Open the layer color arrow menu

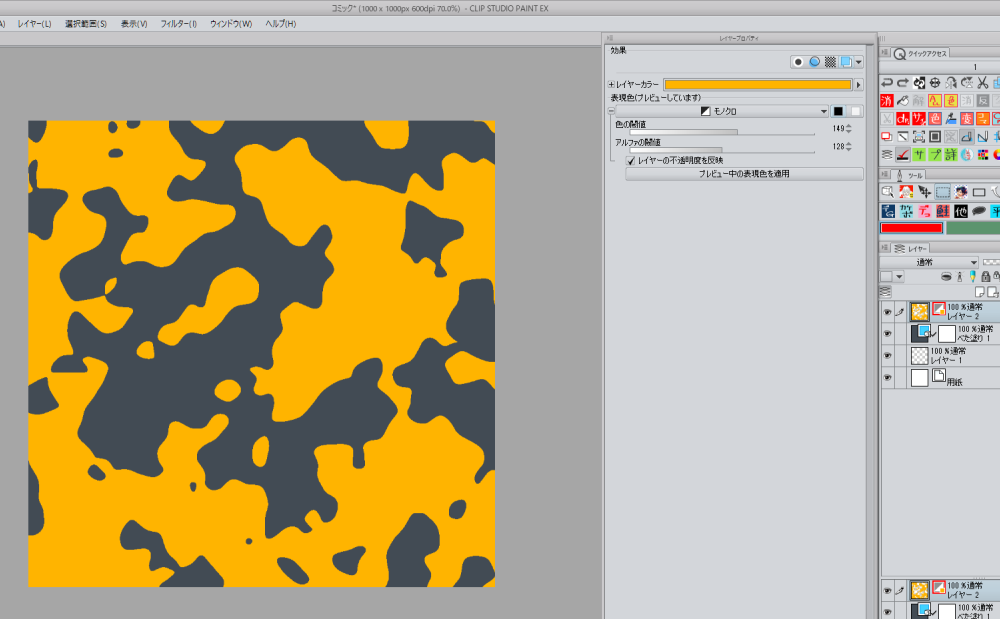[858, 84]
